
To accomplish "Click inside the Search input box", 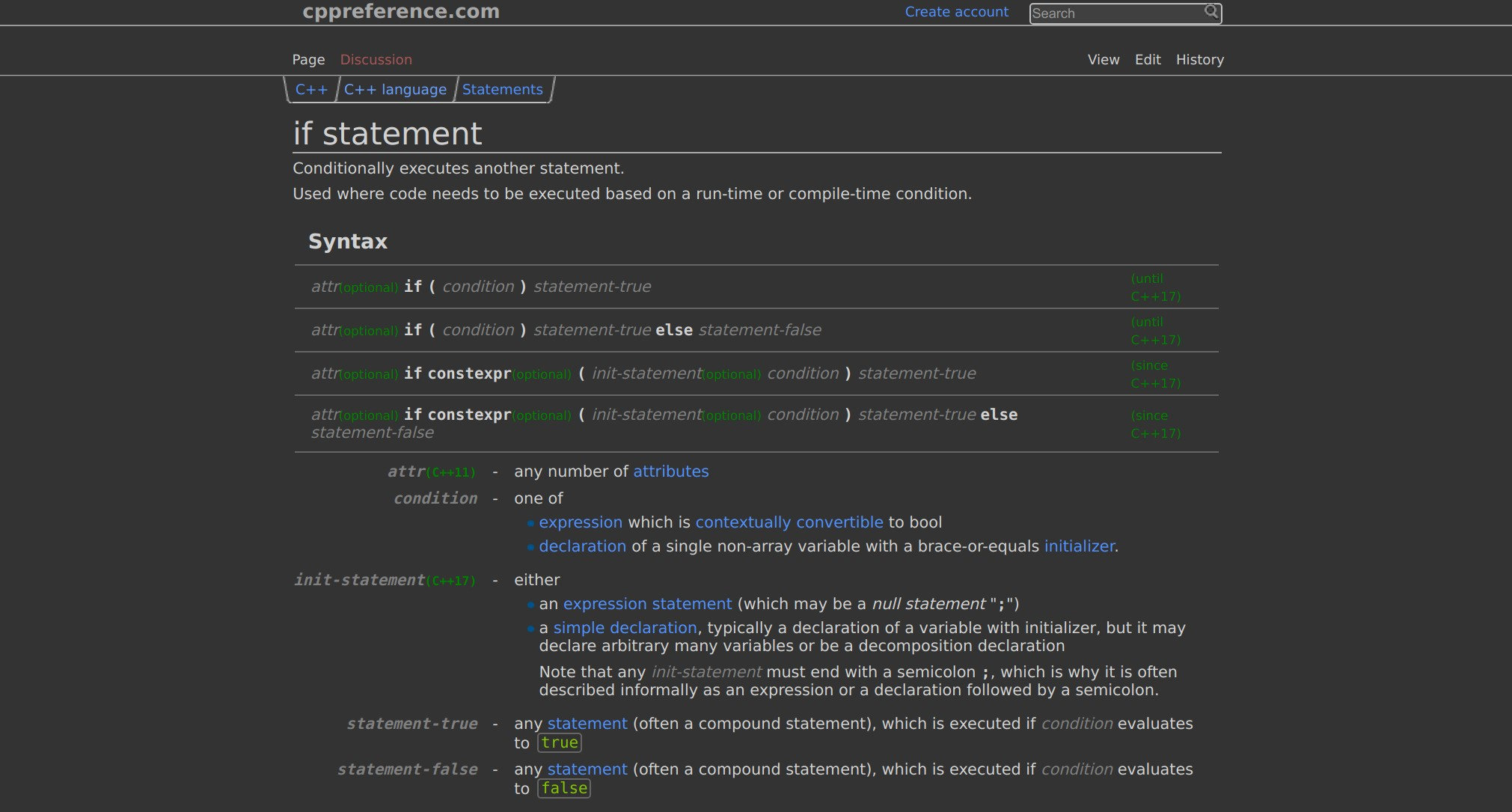I will tap(1115, 13).
